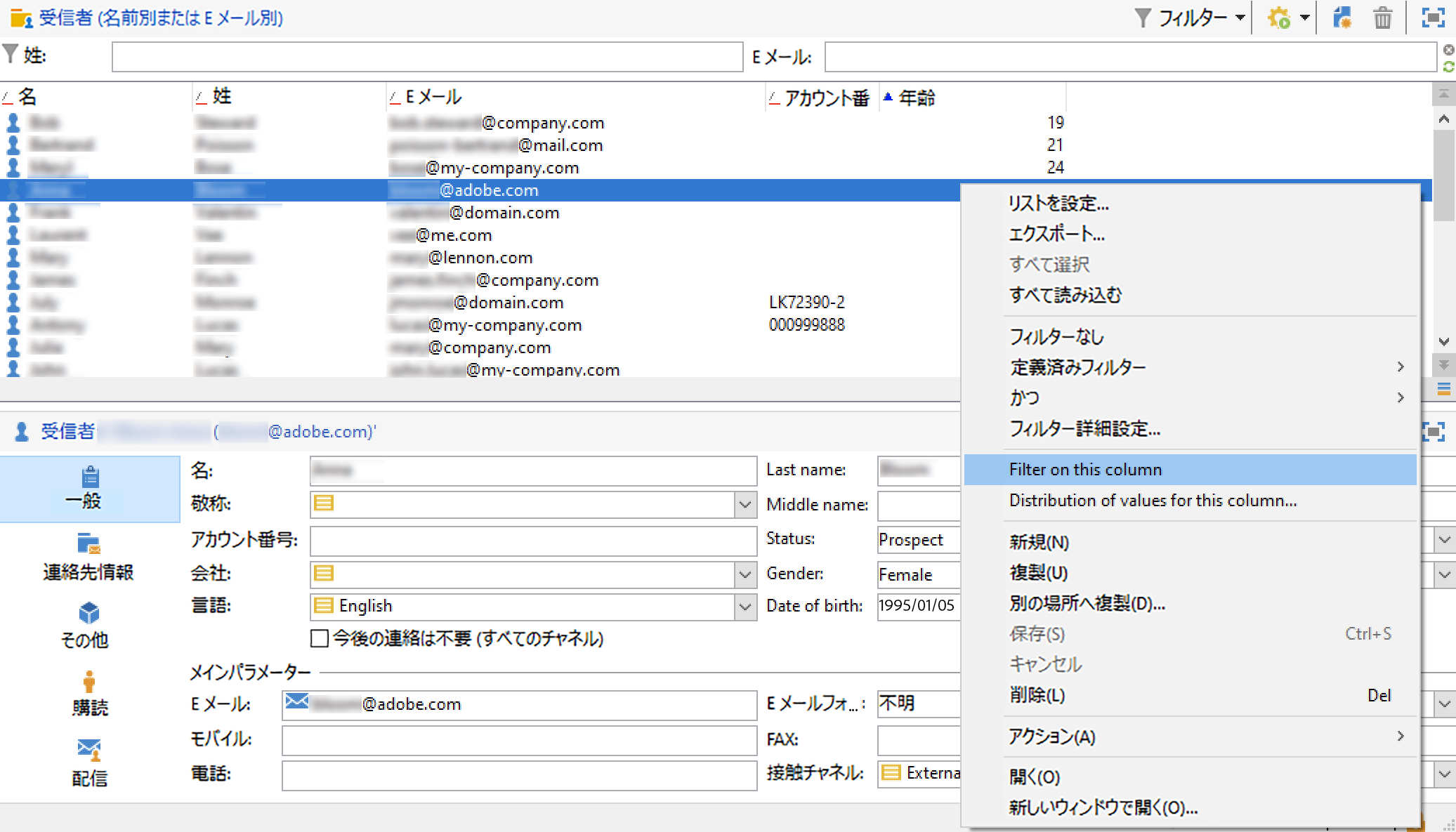Viewport: 1456px width, 832px height.
Task: Choose エクスポート... from context menu
Action: coord(1056,234)
